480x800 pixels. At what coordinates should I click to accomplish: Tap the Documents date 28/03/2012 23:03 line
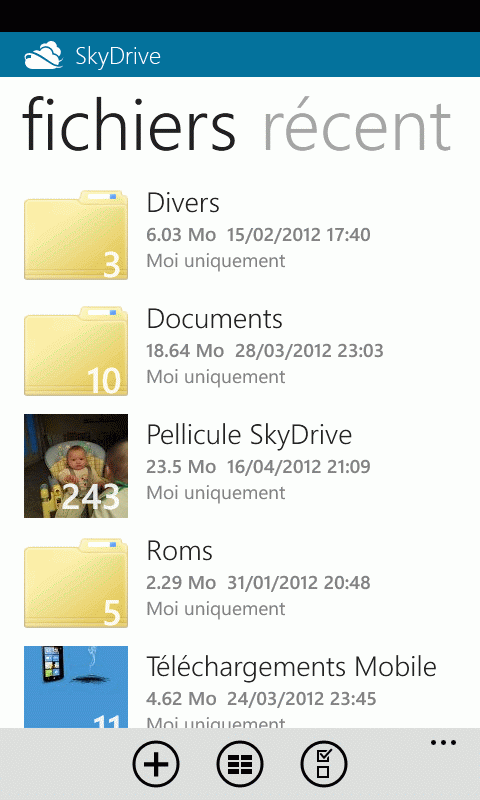tap(310, 351)
